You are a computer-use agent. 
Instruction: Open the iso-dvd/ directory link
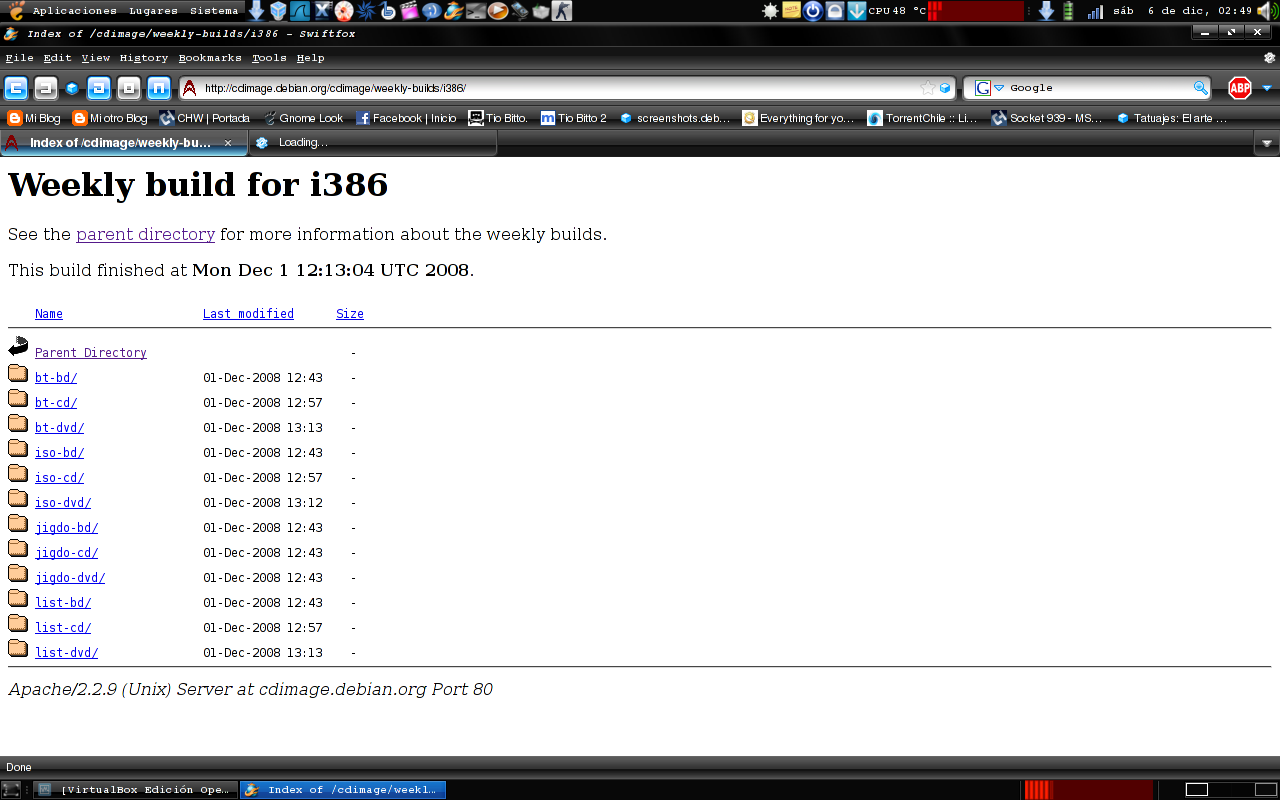[x=63, y=503]
